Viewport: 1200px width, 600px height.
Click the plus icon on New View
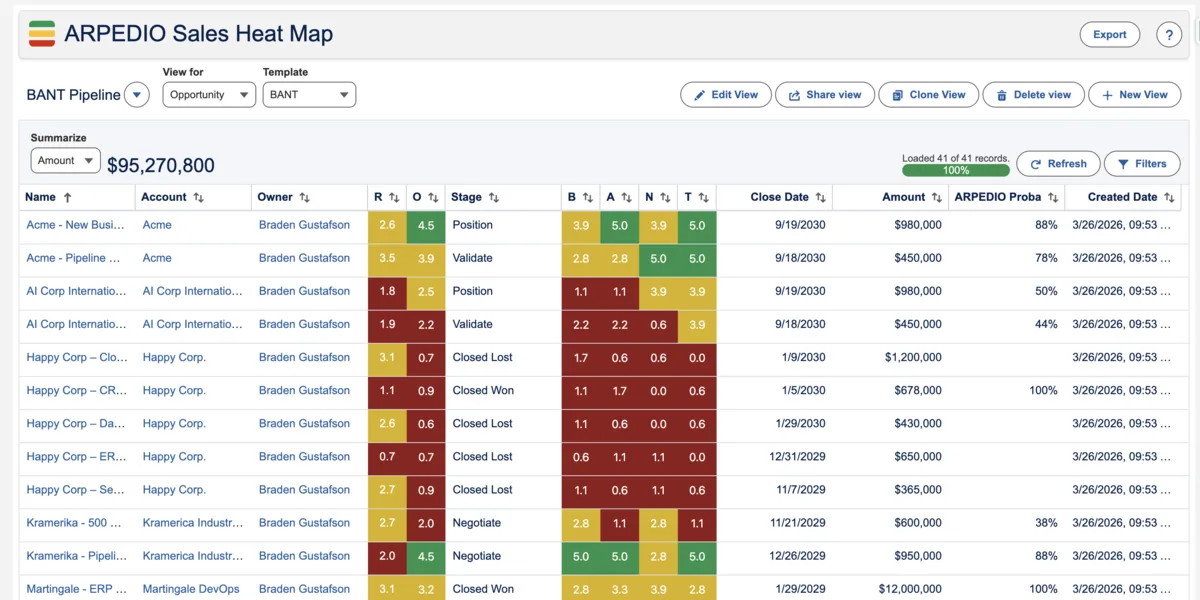[x=1109, y=94]
